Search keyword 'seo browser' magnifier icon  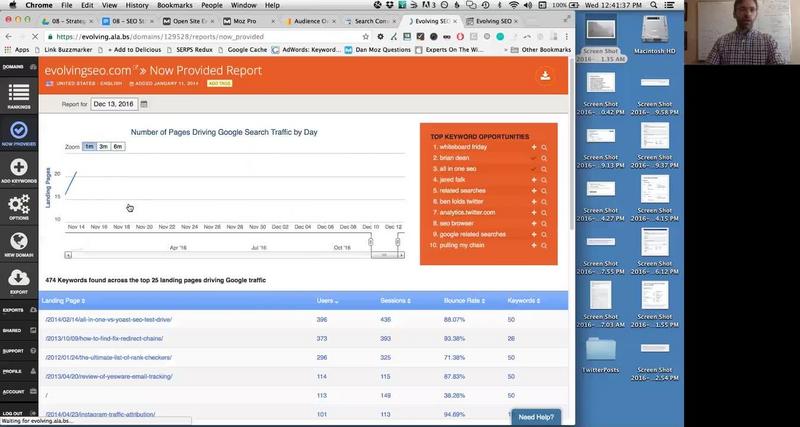click(x=544, y=223)
